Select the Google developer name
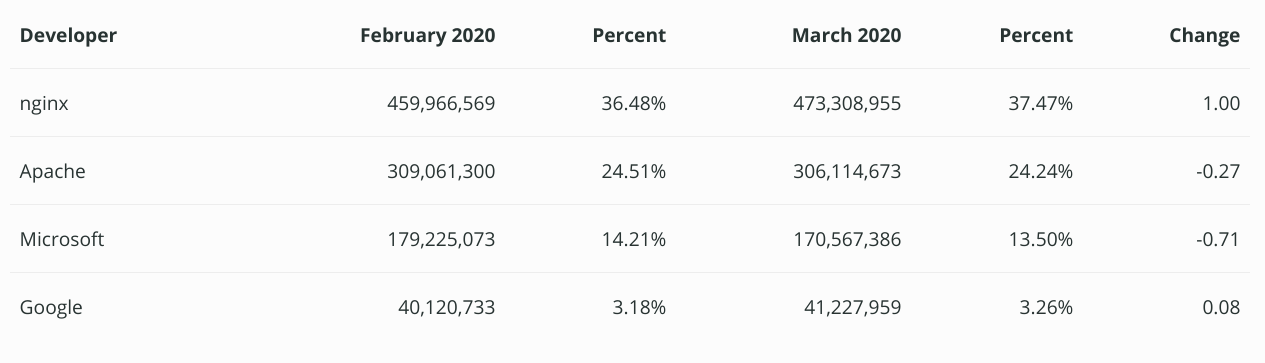Image resolution: width=1265 pixels, height=363 pixels. [x=51, y=307]
